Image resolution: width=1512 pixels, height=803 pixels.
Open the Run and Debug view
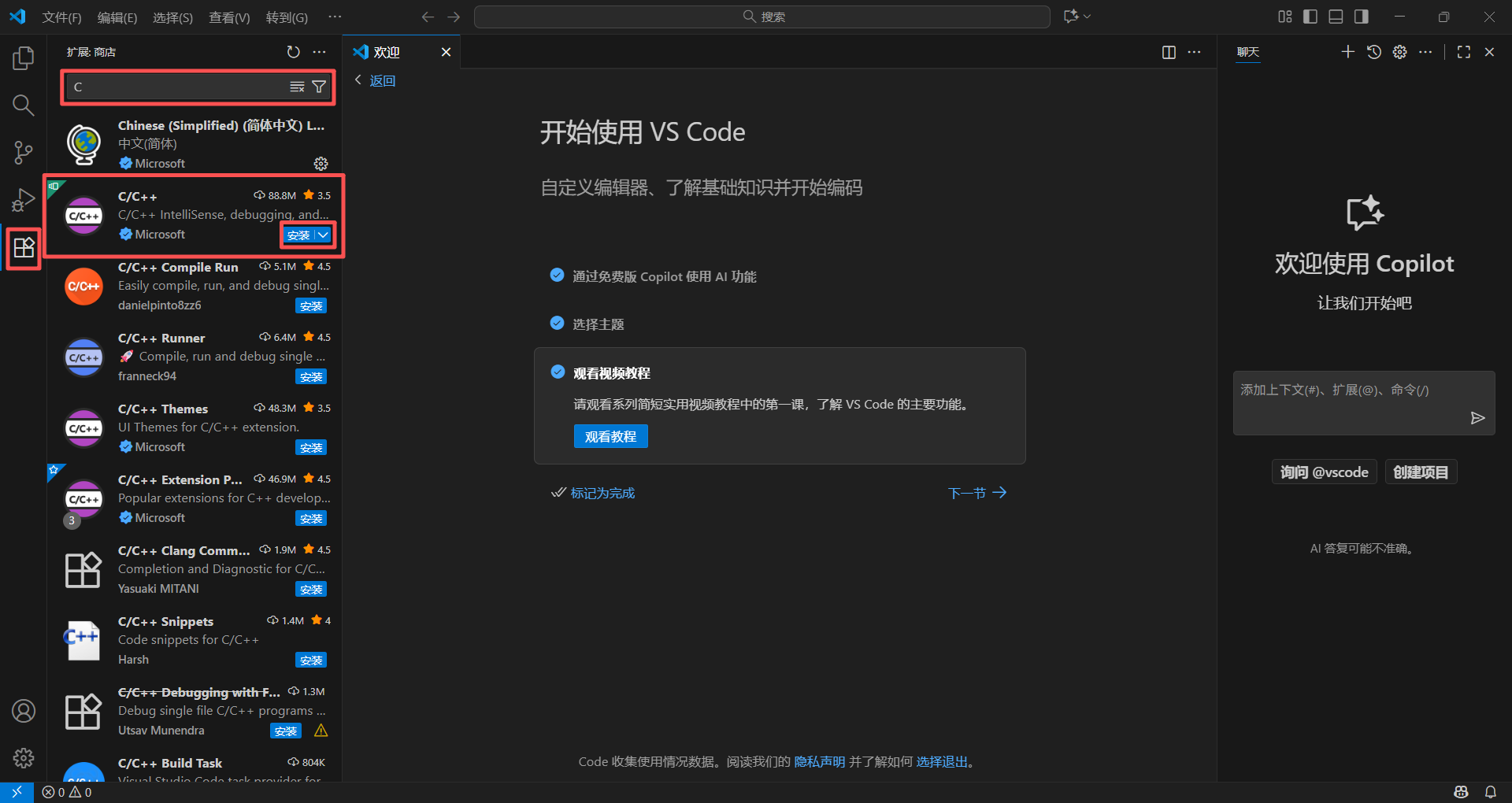[x=24, y=200]
